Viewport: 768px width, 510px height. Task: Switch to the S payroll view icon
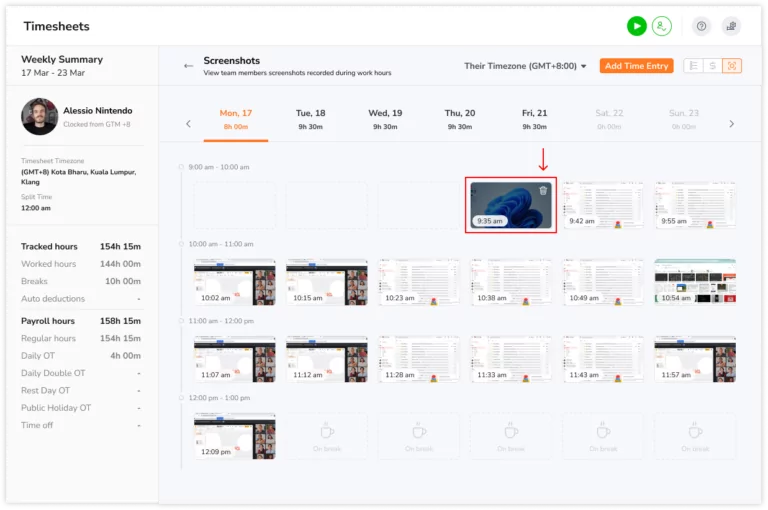tap(712, 66)
